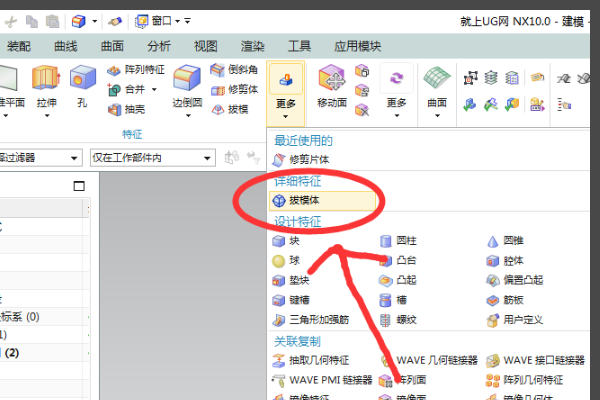Switch to the 分析 tab
This screenshot has height=400, width=600.
pos(159,46)
